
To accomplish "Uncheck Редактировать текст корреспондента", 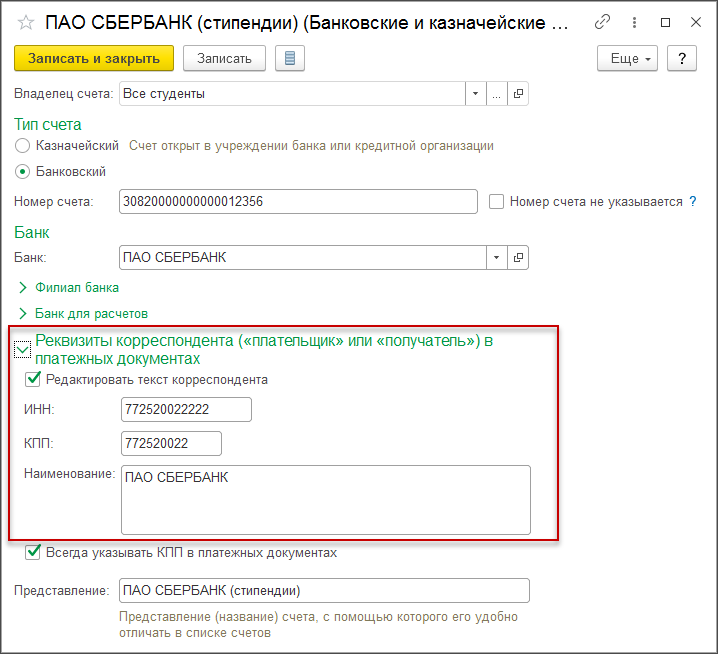I will tap(33, 379).
